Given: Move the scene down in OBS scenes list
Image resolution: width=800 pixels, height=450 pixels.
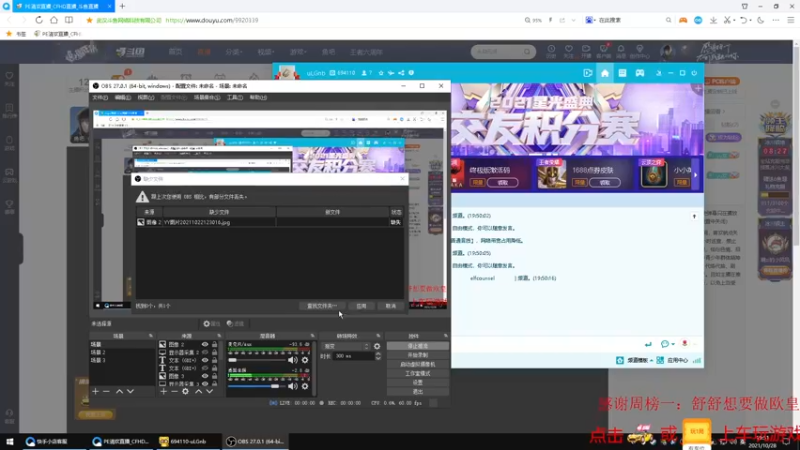Looking at the screenshot, I should [x=131, y=391].
